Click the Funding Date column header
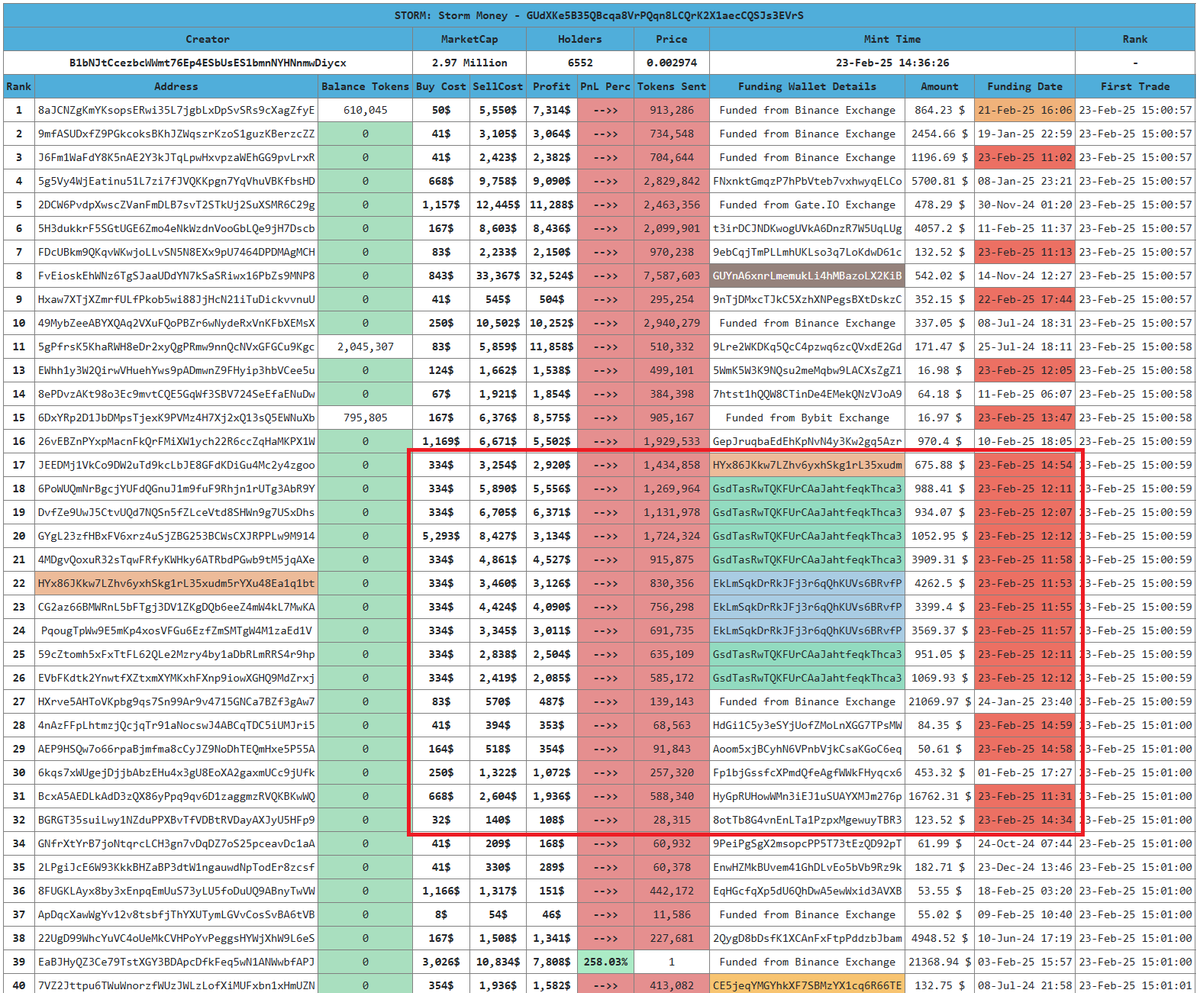This screenshot has width=1200, height=993. [1024, 87]
